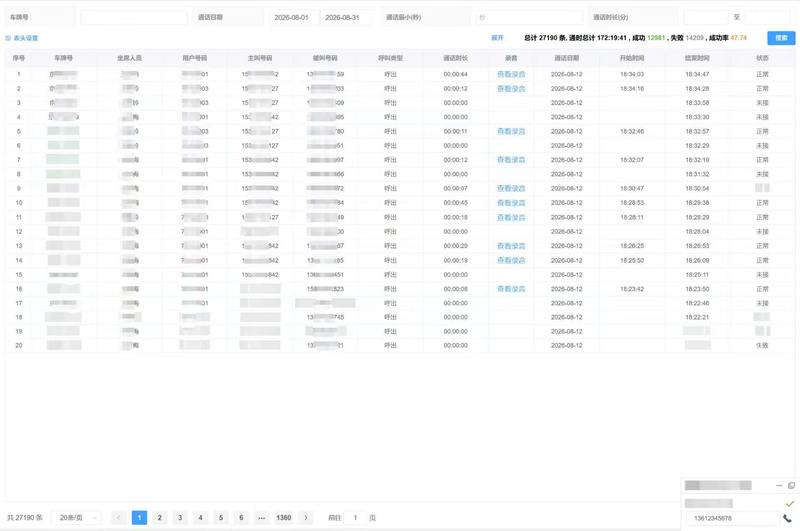Click the 序号 column header
This screenshot has height=531, width=800.
[x=19, y=58]
